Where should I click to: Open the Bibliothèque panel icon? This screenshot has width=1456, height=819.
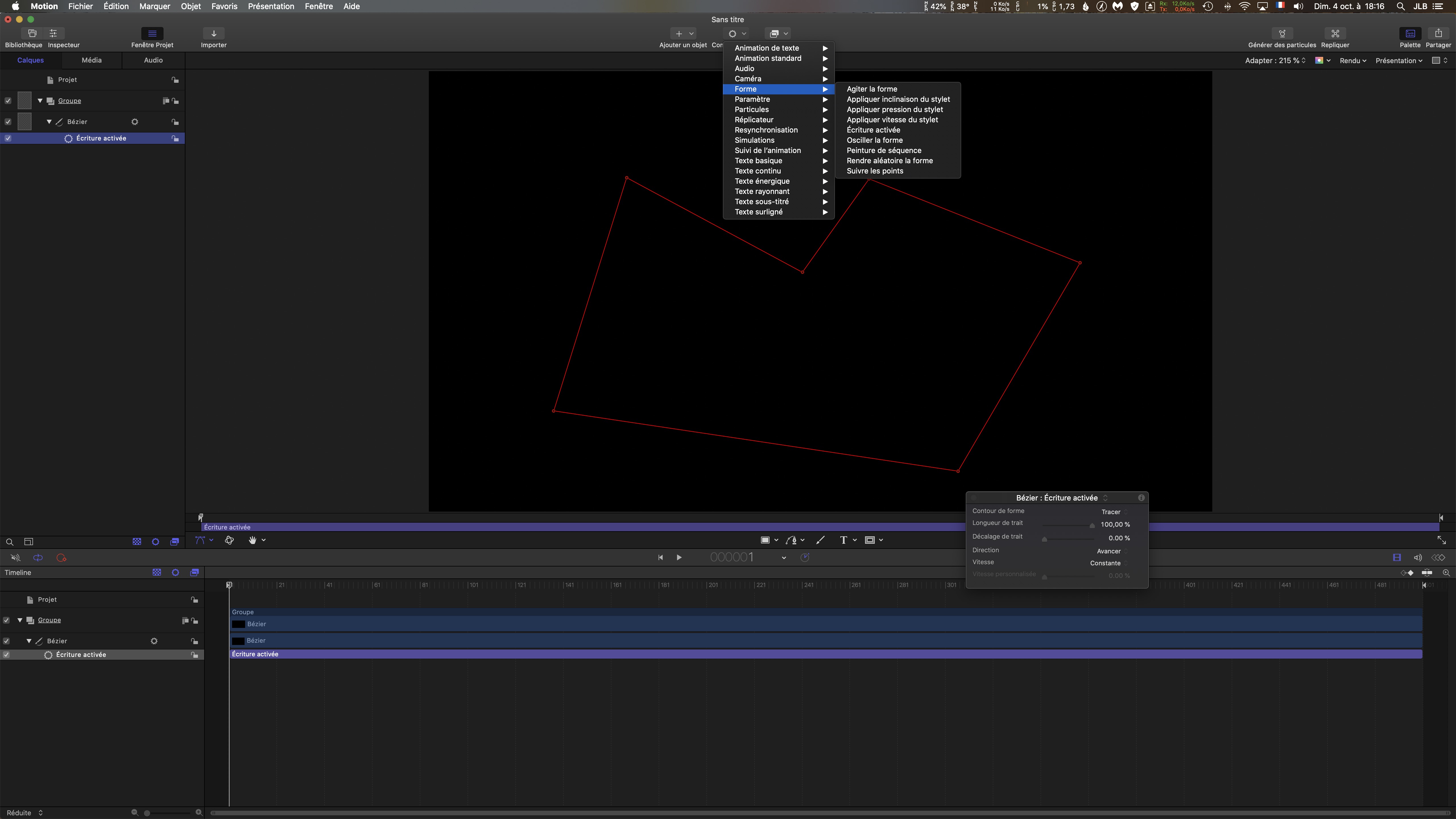pyautogui.click(x=32, y=33)
